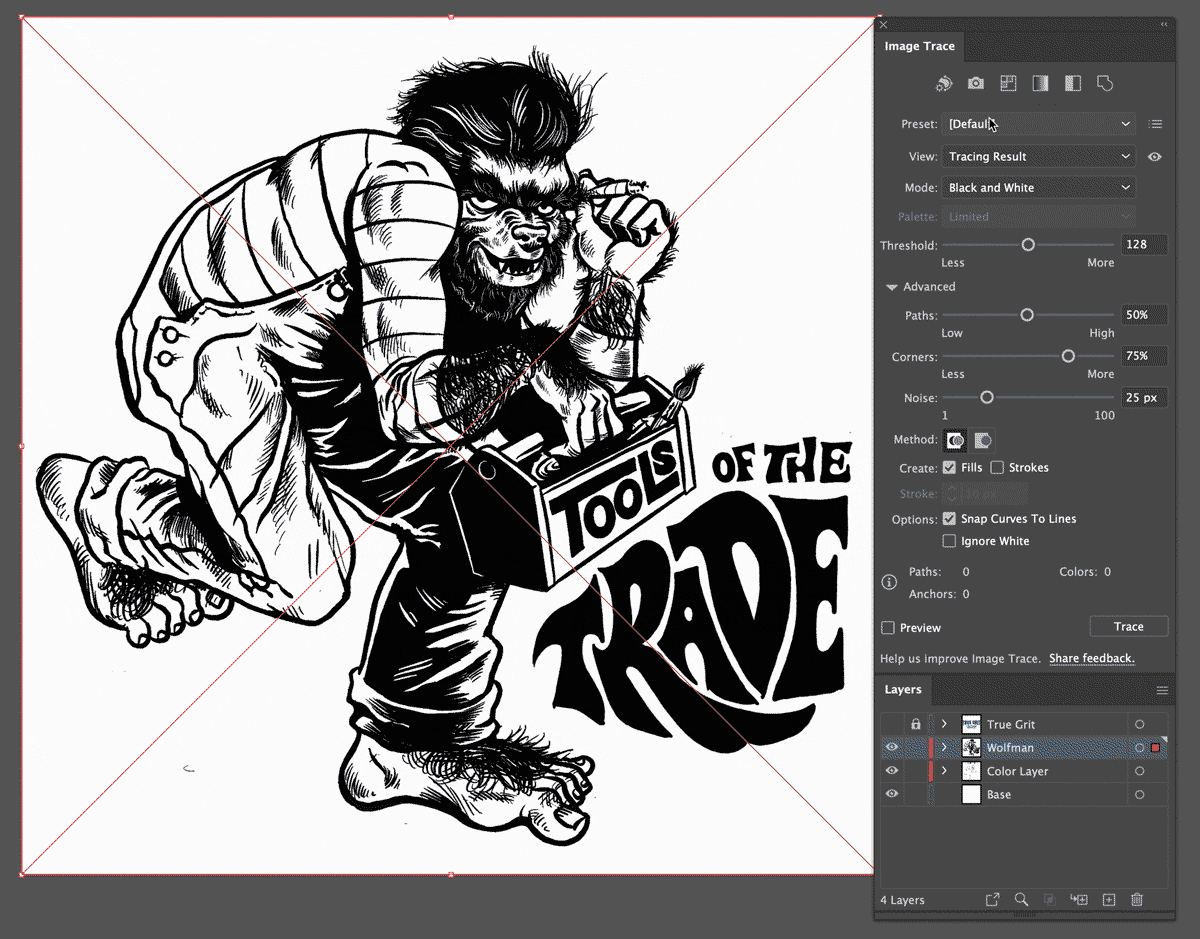Select the High Color camera preset icon
The image size is (1200, 939).
click(976, 84)
